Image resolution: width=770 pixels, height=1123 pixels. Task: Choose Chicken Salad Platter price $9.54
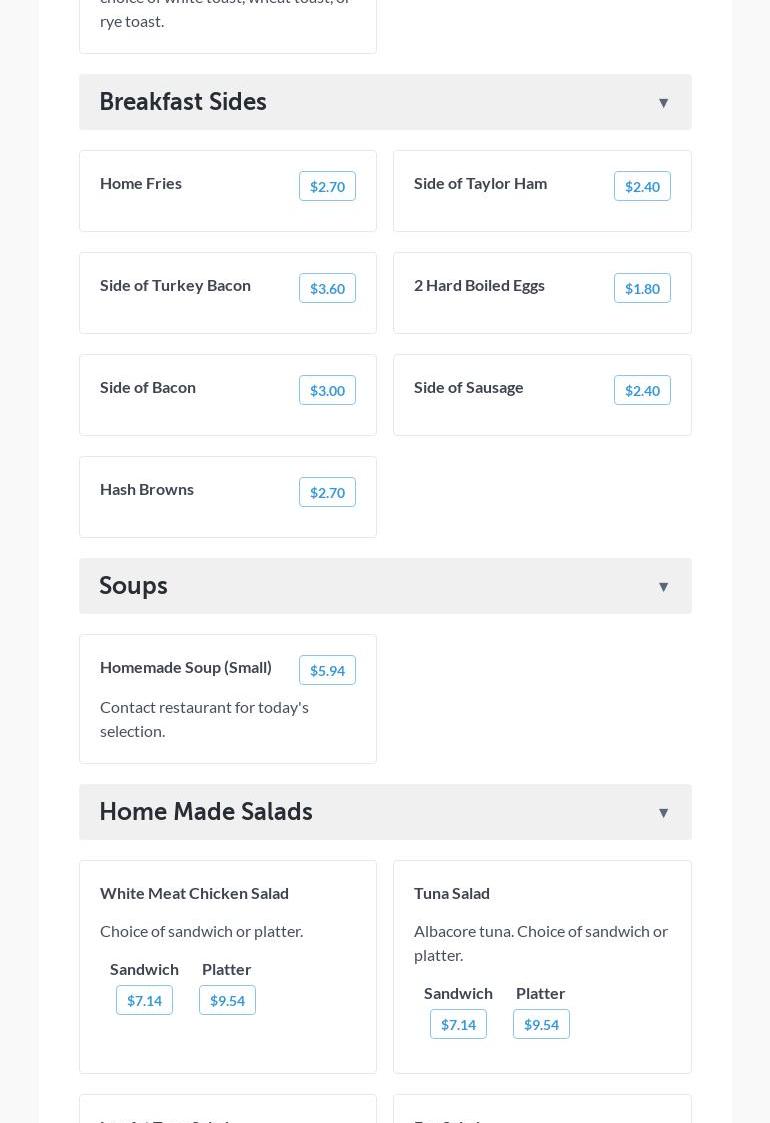[x=227, y=1000]
